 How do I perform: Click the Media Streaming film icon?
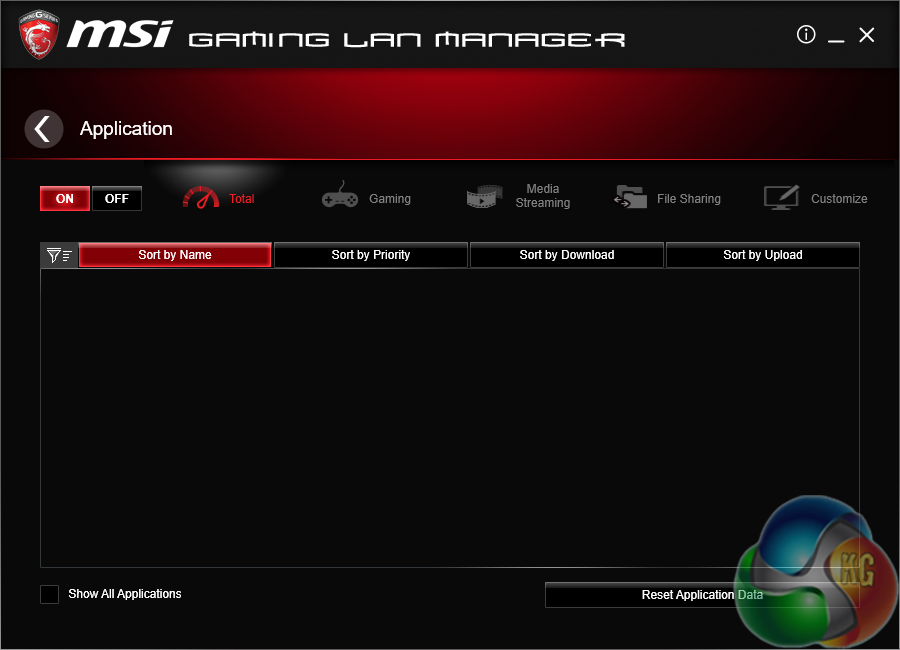coord(484,196)
